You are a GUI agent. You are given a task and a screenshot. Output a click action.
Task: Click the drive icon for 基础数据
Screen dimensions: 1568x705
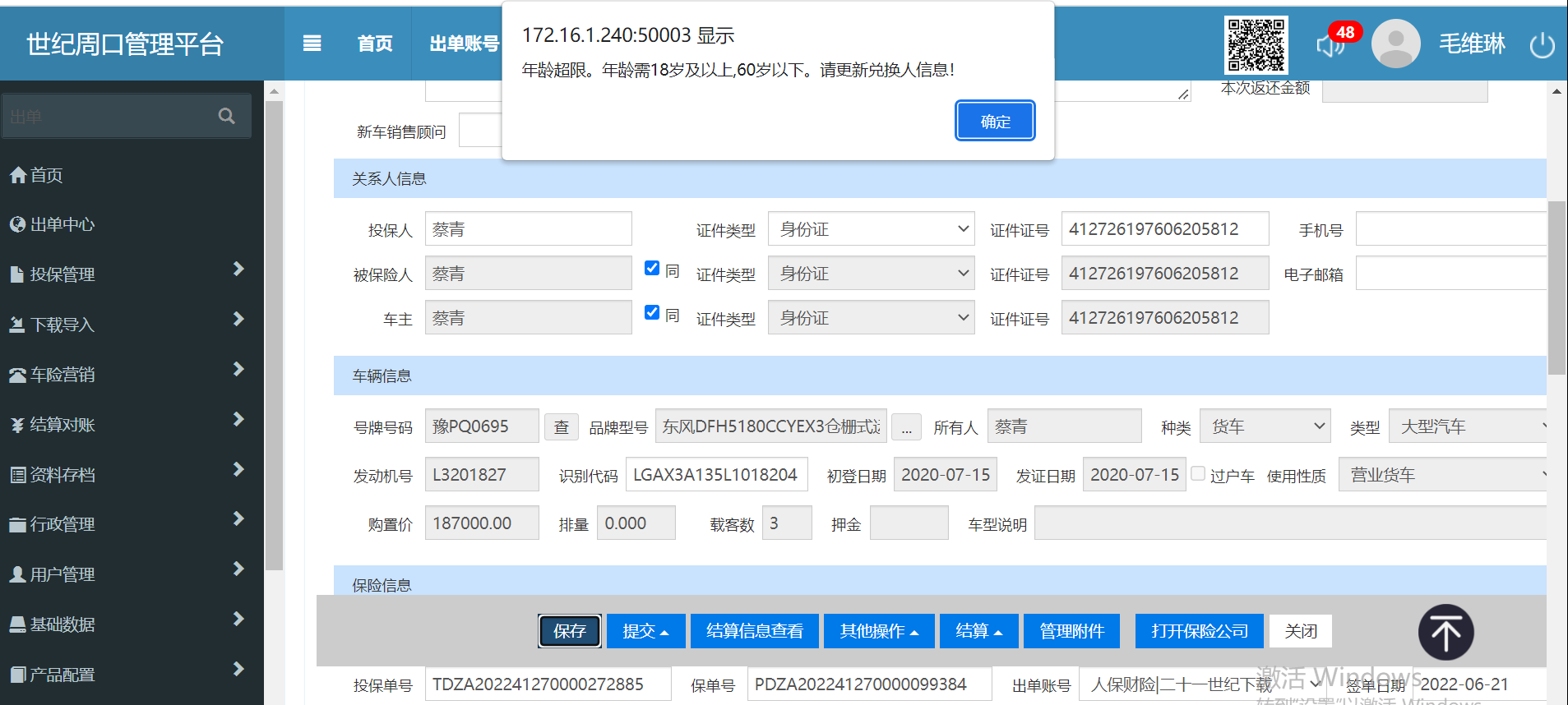(18, 624)
